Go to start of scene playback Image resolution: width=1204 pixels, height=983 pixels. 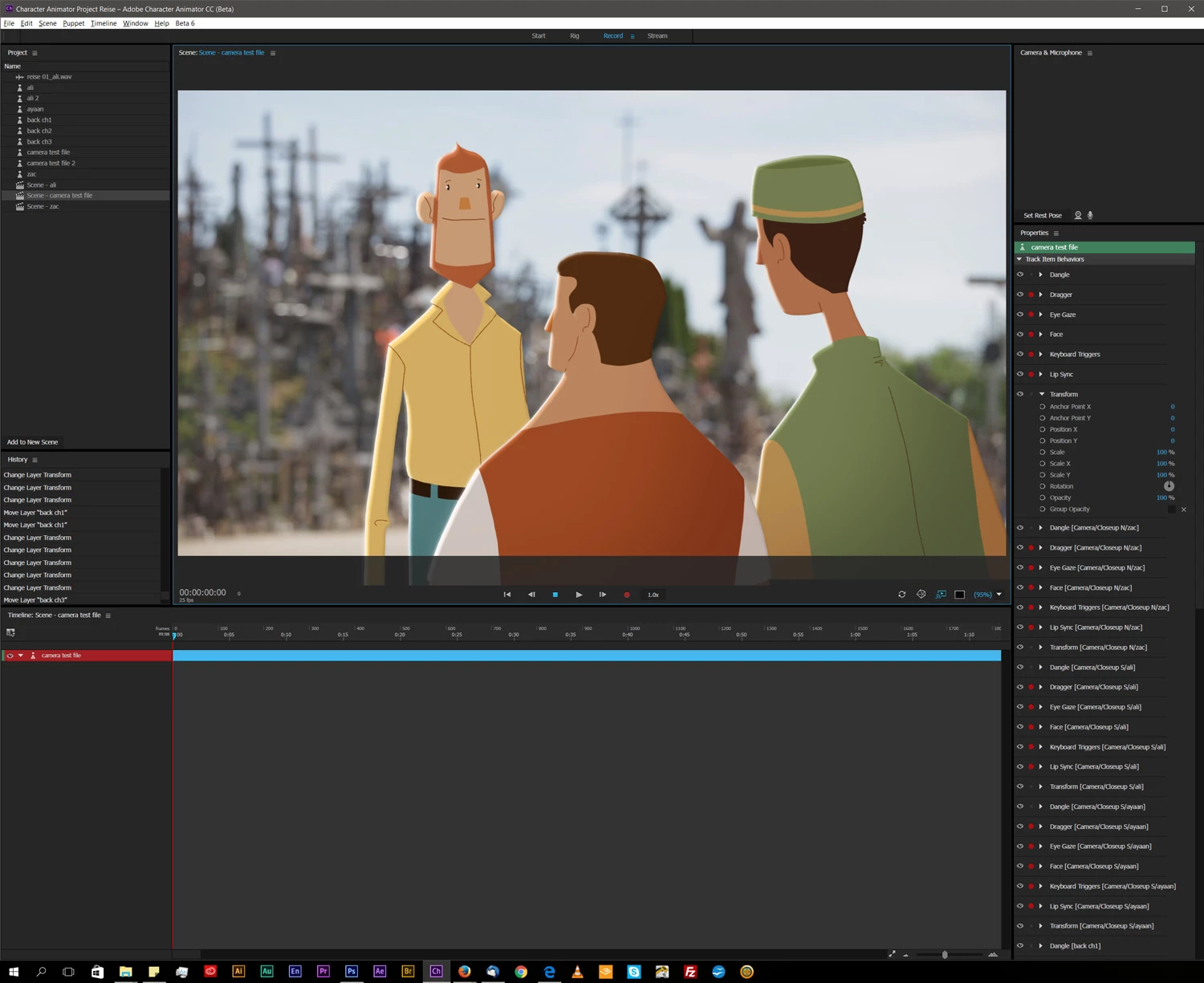tap(507, 595)
